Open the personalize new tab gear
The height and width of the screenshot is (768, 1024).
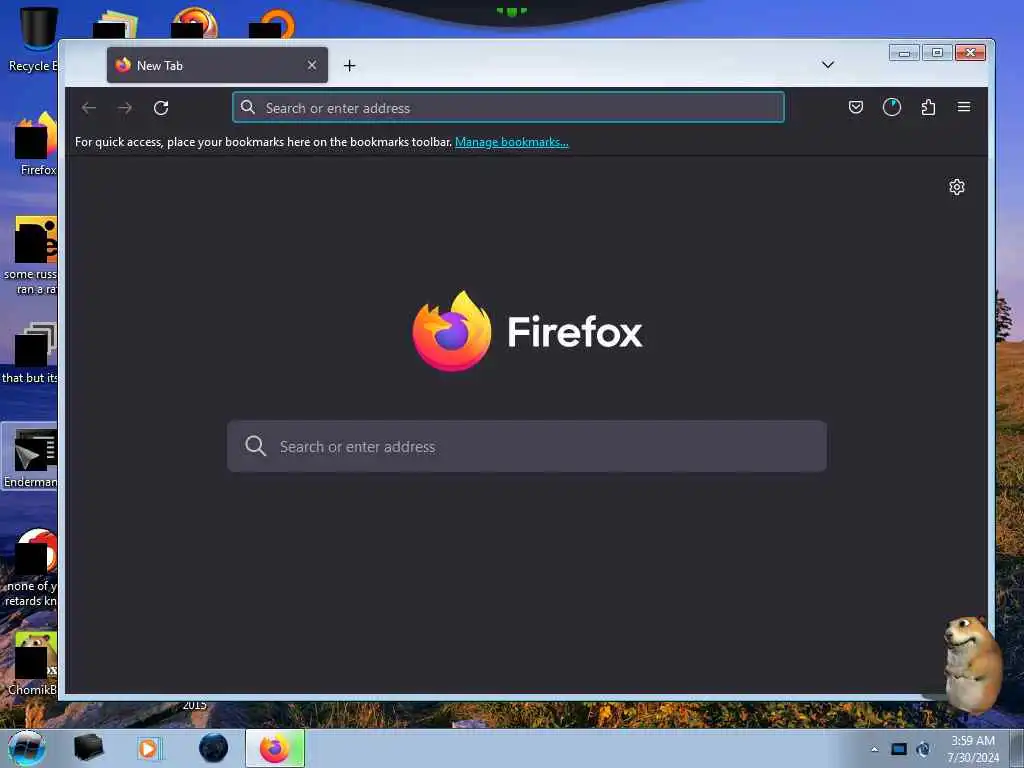[x=957, y=187]
